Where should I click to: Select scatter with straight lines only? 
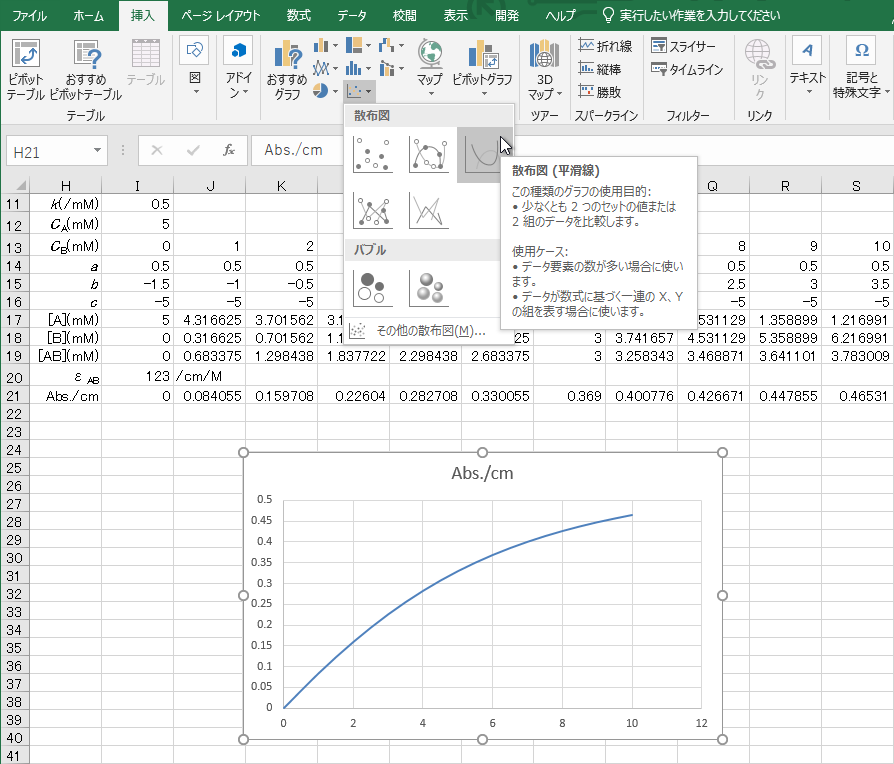tap(429, 210)
